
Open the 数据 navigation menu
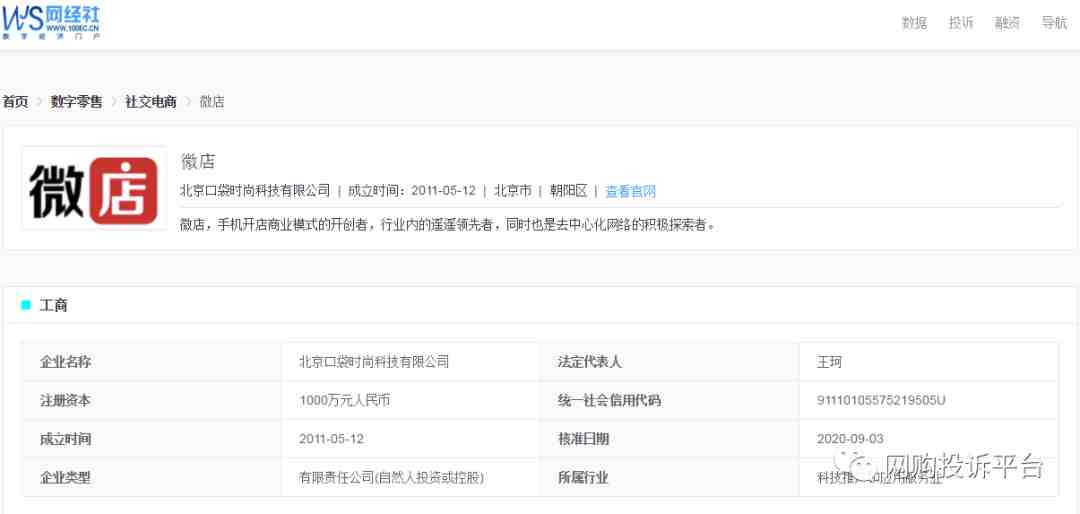click(914, 23)
